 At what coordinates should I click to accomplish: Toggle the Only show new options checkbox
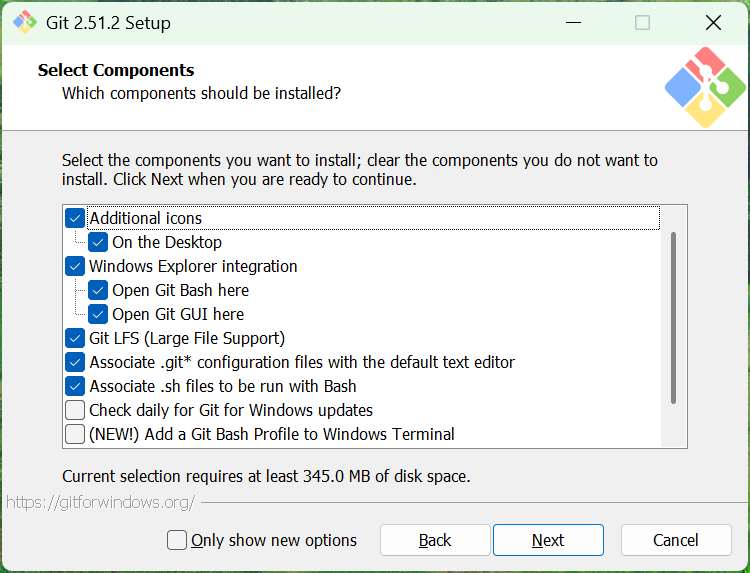(x=177, y=540)
